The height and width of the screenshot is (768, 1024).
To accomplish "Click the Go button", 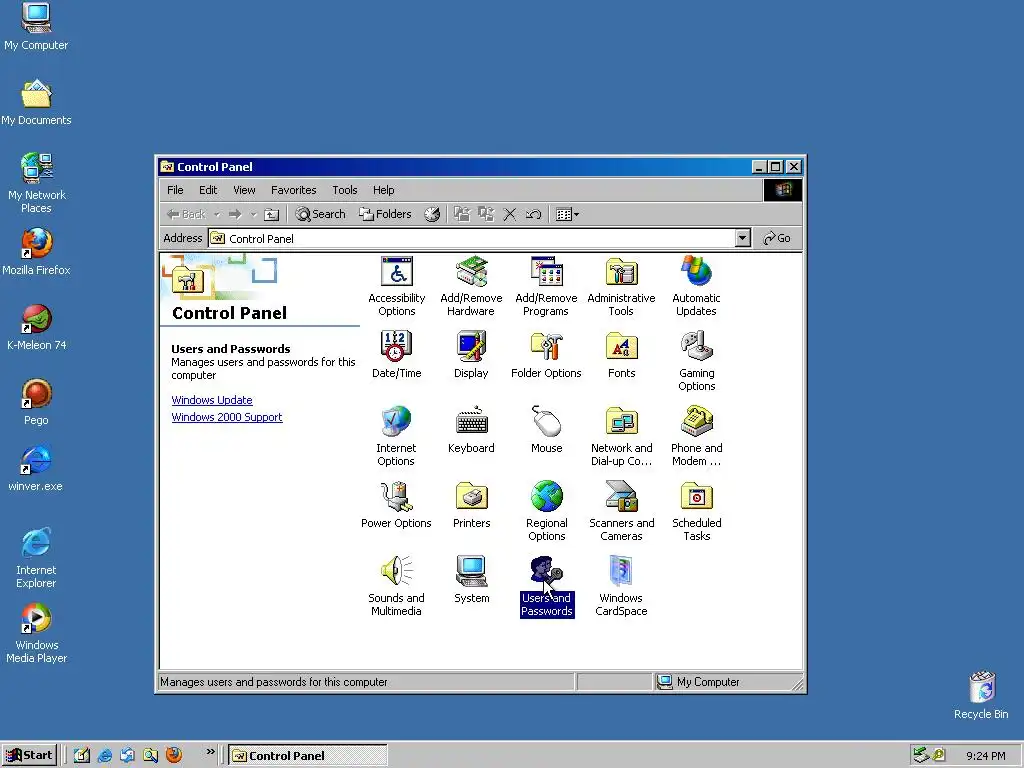I will pos(777,238).
